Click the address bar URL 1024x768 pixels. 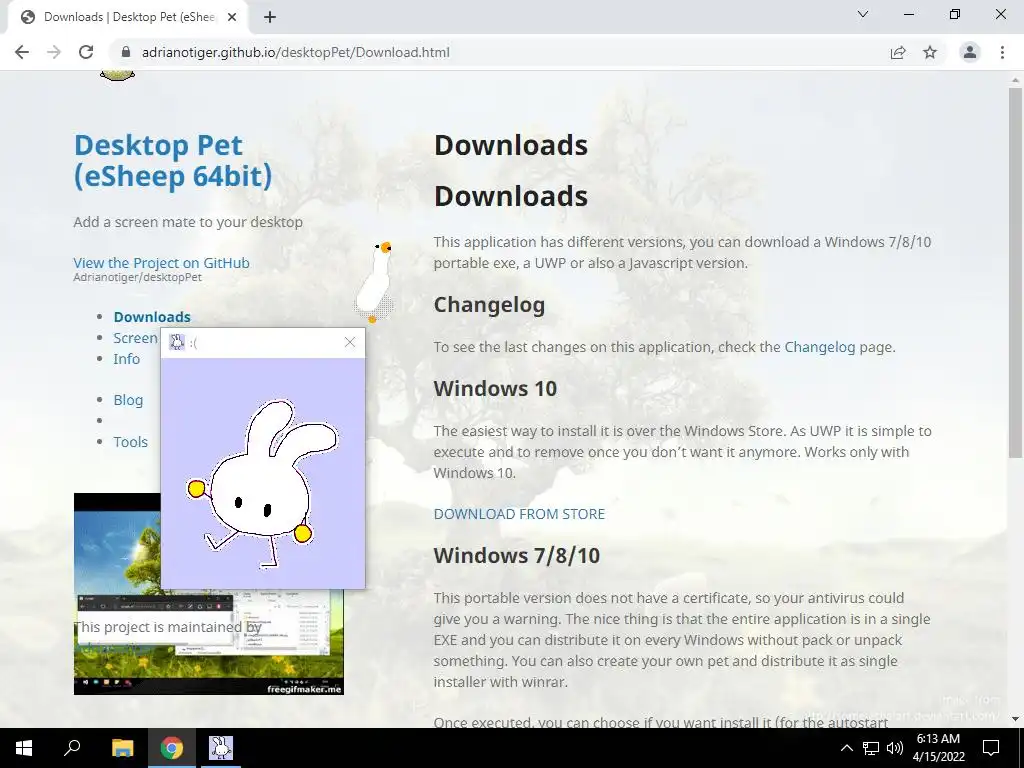coord(296,52)
